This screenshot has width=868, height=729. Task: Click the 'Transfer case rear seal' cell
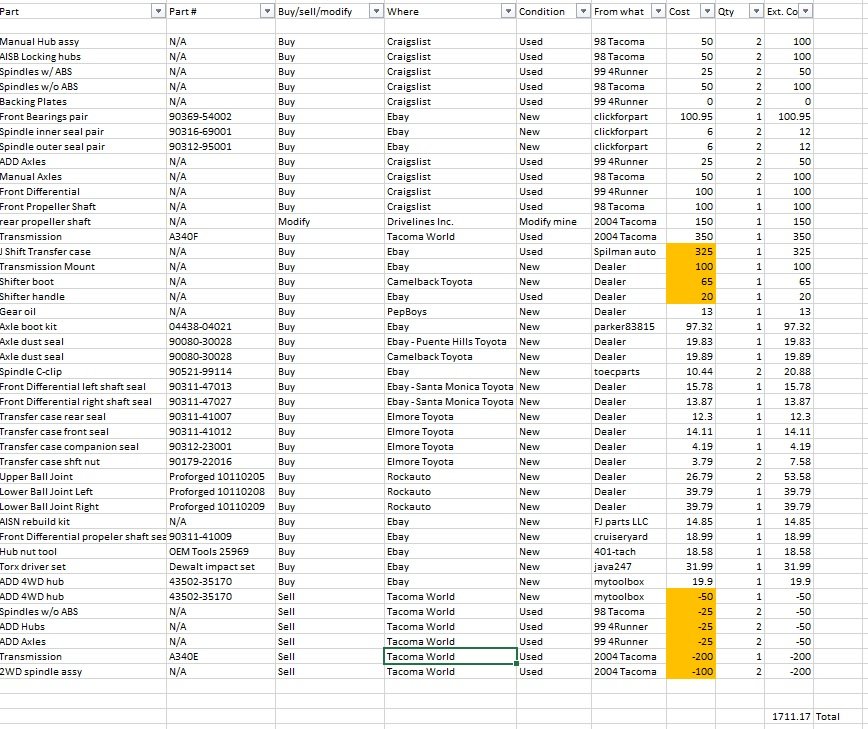click(x=82, y=416)
